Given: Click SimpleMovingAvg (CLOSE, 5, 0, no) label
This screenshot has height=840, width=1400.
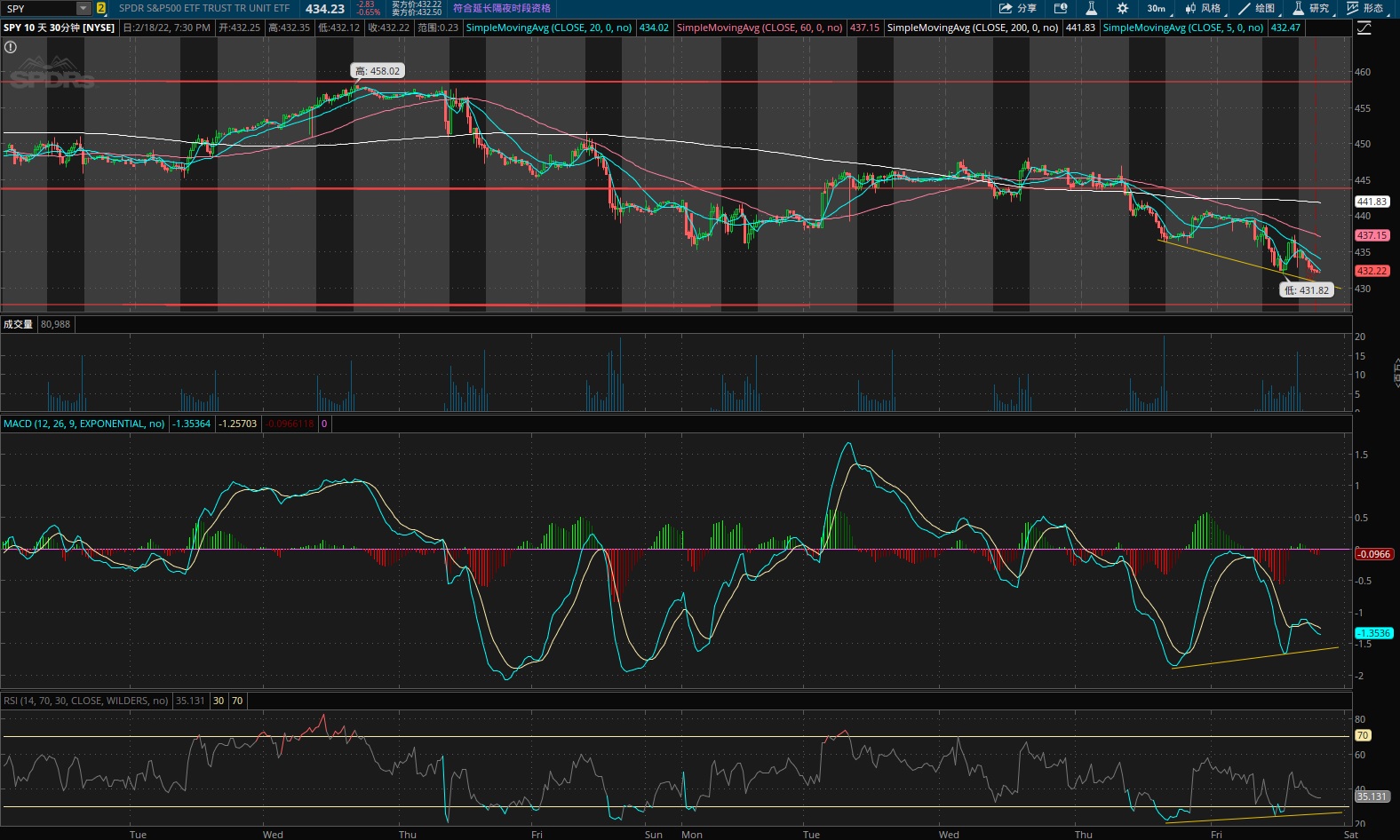Looking at the screenshot, I should click(x=1183, y=28).
